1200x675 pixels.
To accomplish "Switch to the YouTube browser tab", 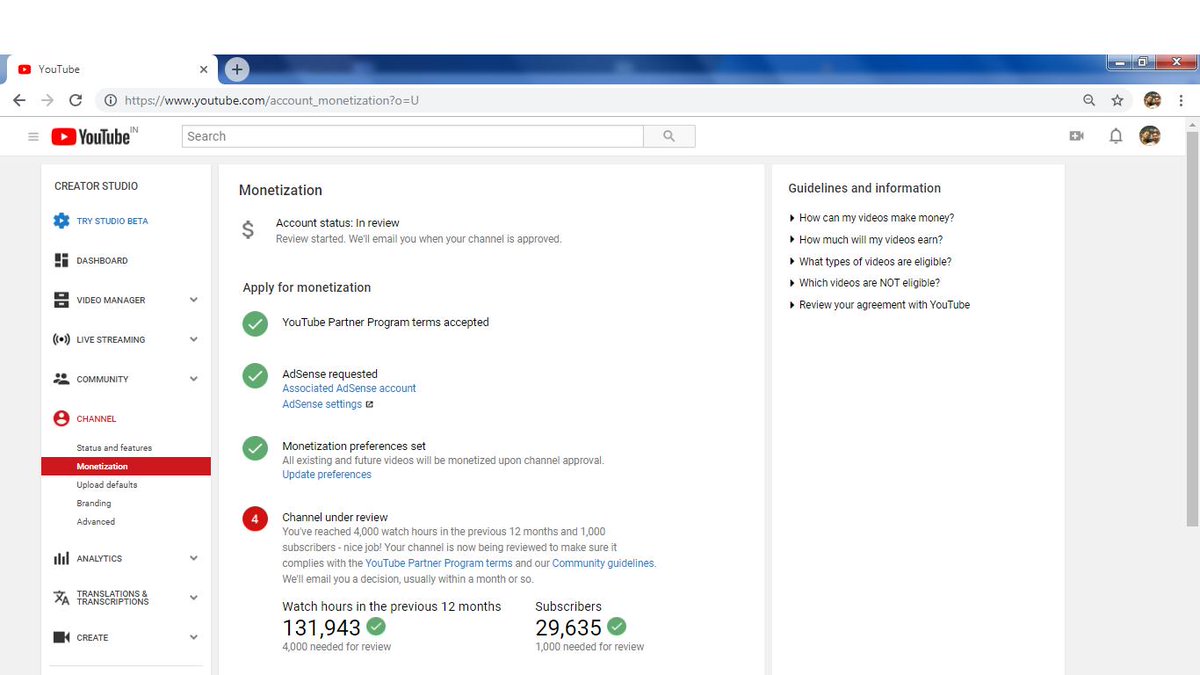I will pyautogui.click(x=112, y=69).
